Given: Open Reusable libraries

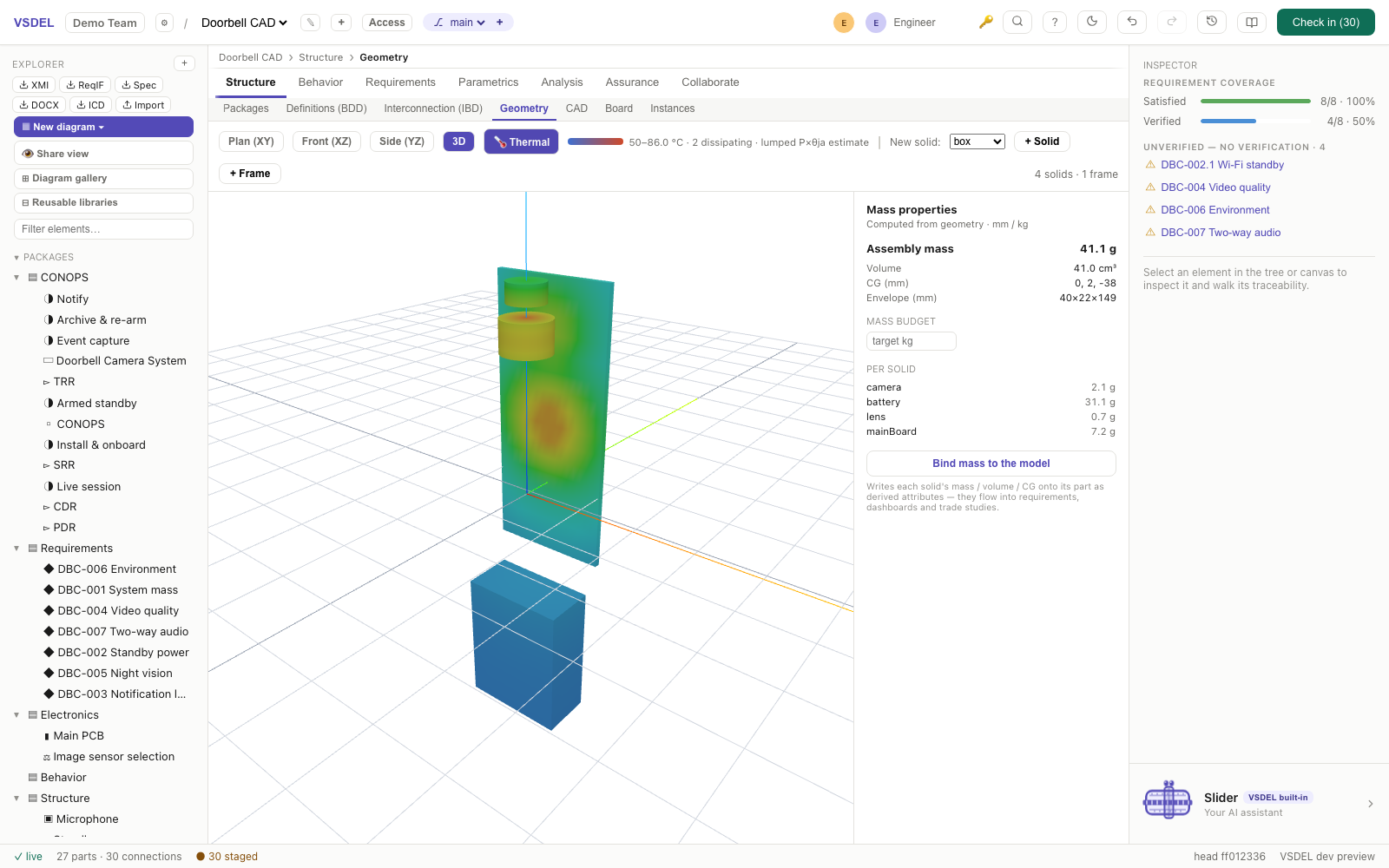Looking at the screenshot, I should click(x=103, y=202).
